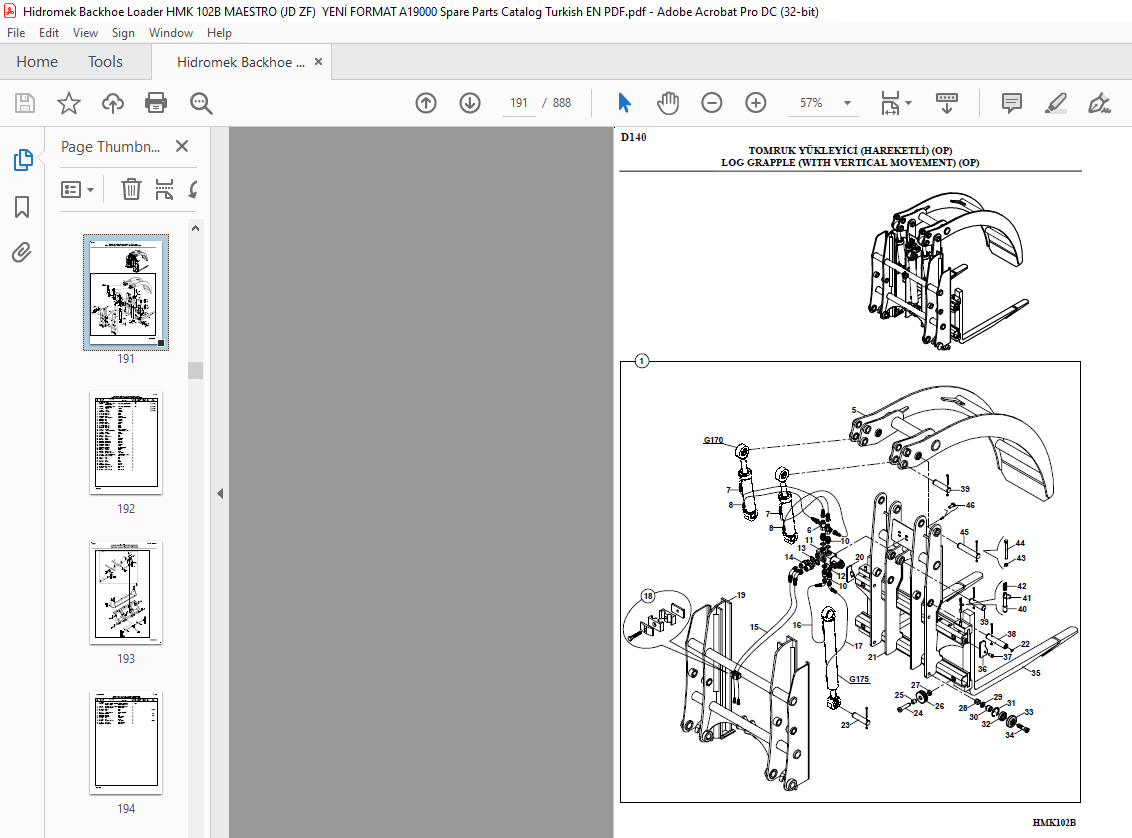Click the thumbnail panel scrollbar handle
1132x838 pixels.
(x=195, y=370)
